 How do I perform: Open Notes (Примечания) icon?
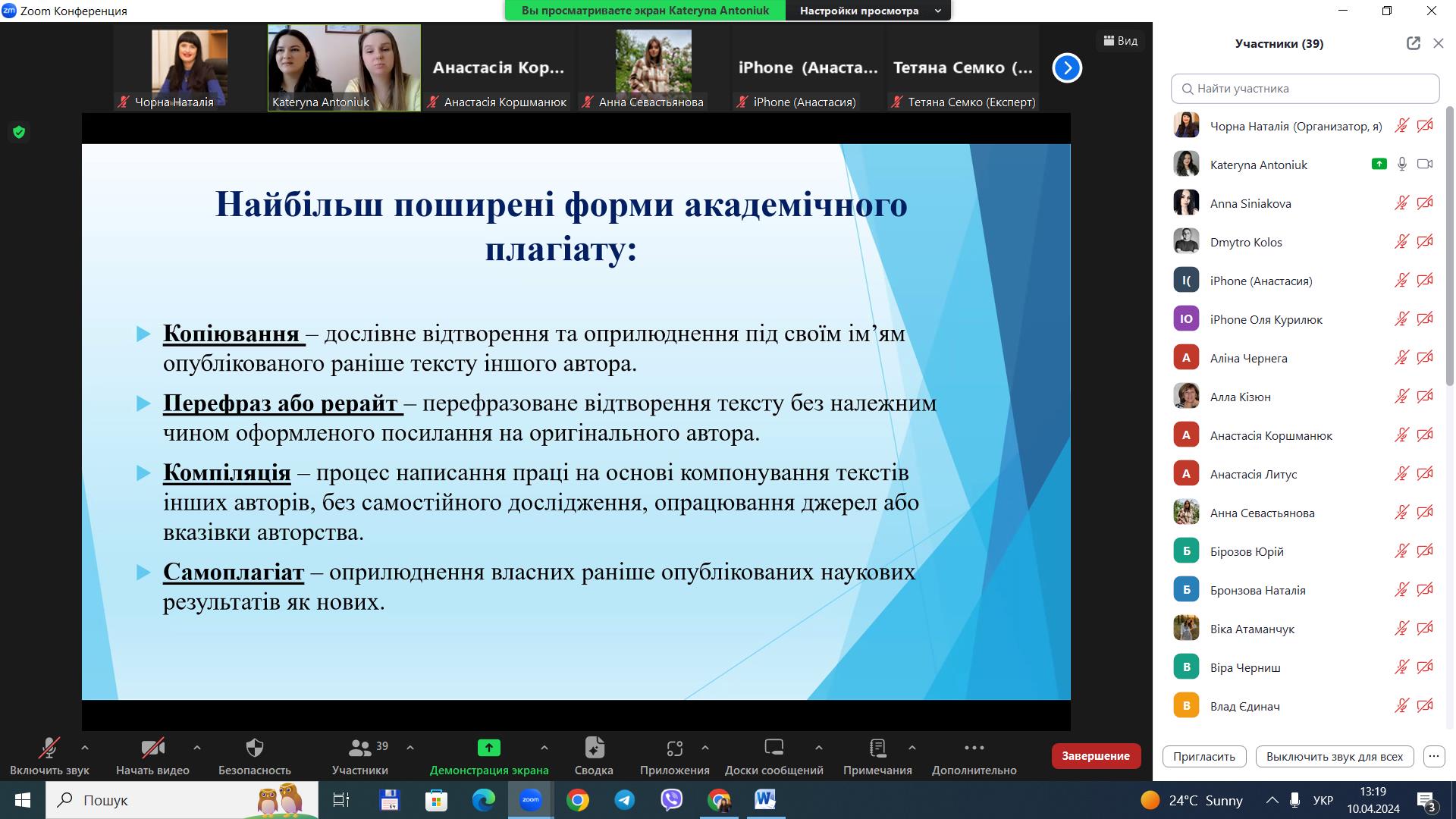877,748
